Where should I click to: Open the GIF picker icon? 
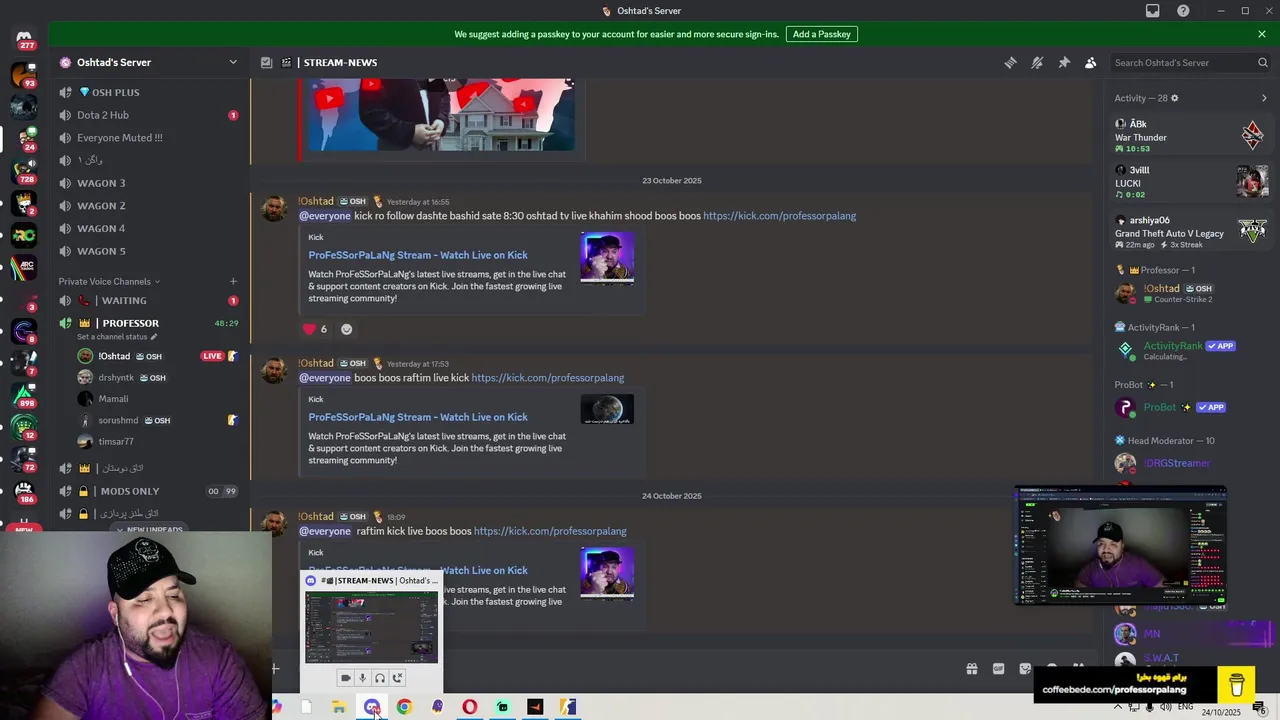[998, 669]
